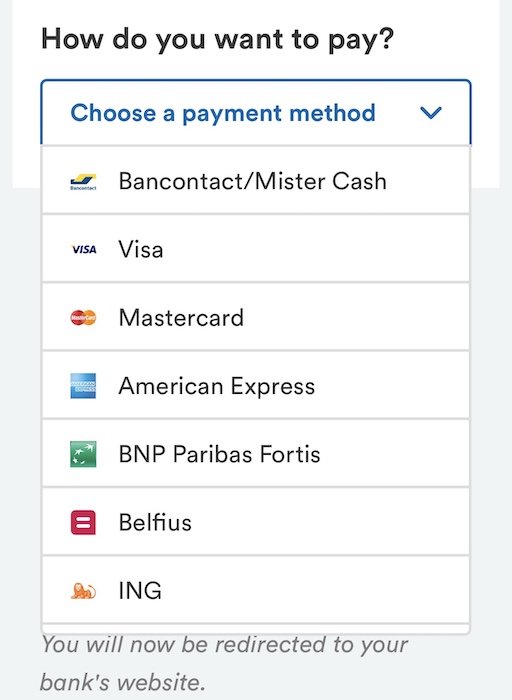Click the Mastercard circles logo icon
The image size is (512, 700).
(83, 317)
